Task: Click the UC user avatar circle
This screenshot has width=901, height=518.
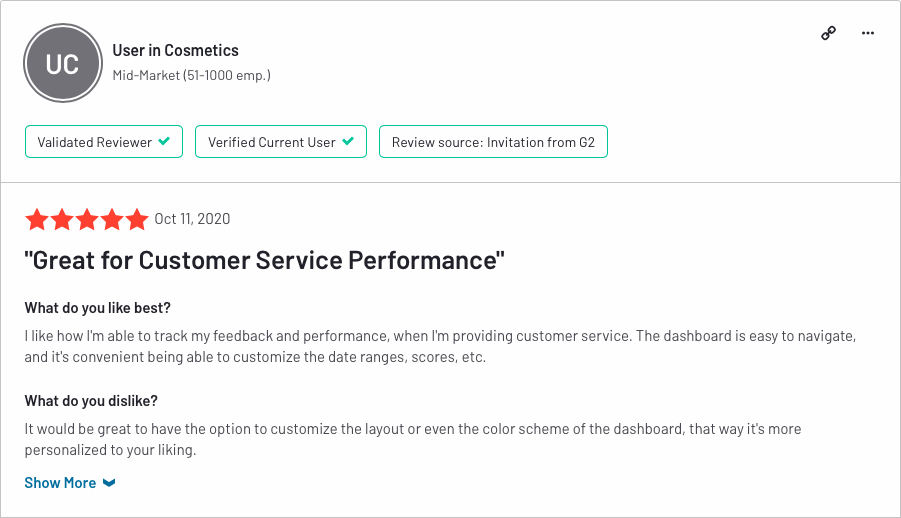Action: [x=63, y=63]
